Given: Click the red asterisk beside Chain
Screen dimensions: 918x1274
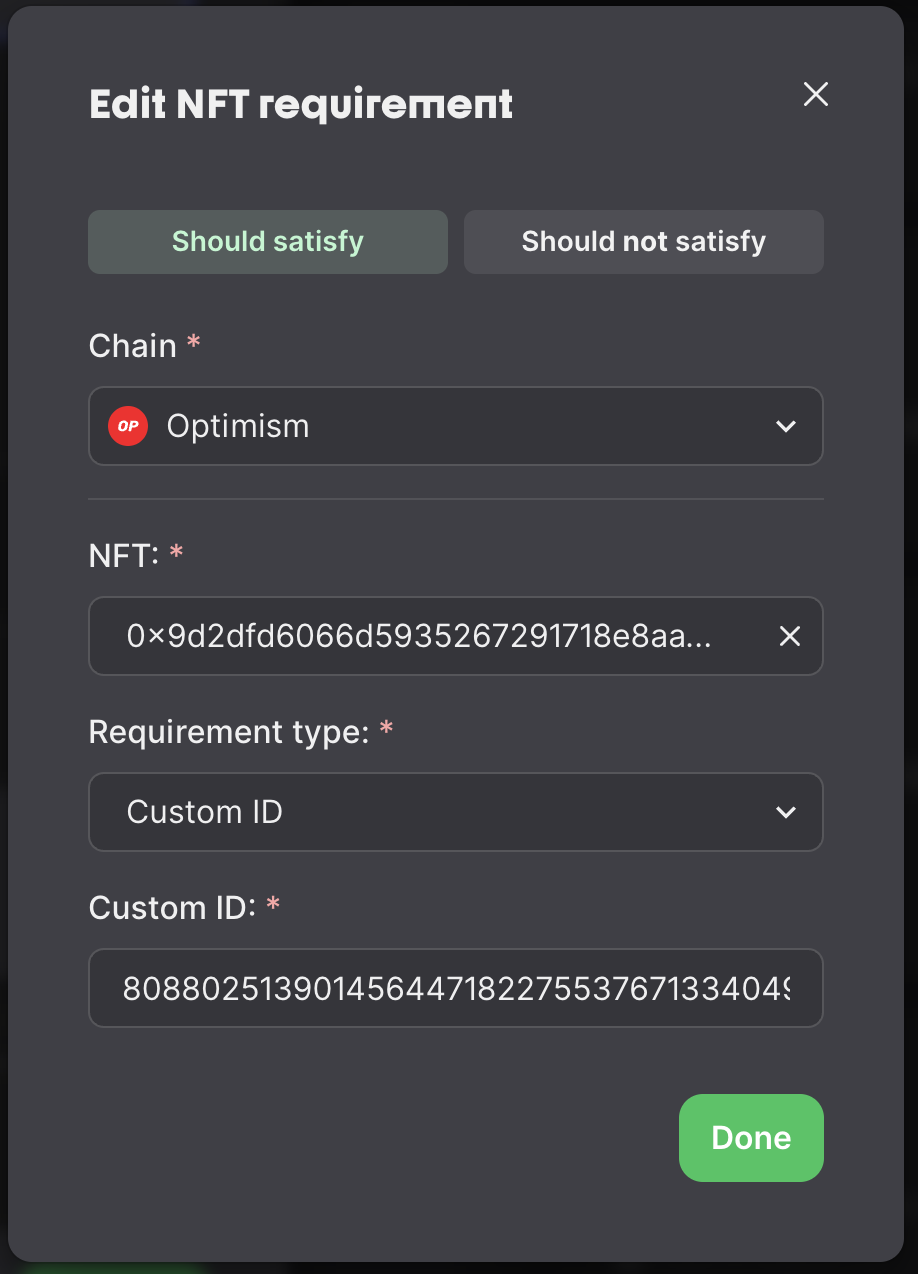Looking at the screenshot, I should [194, 342].
